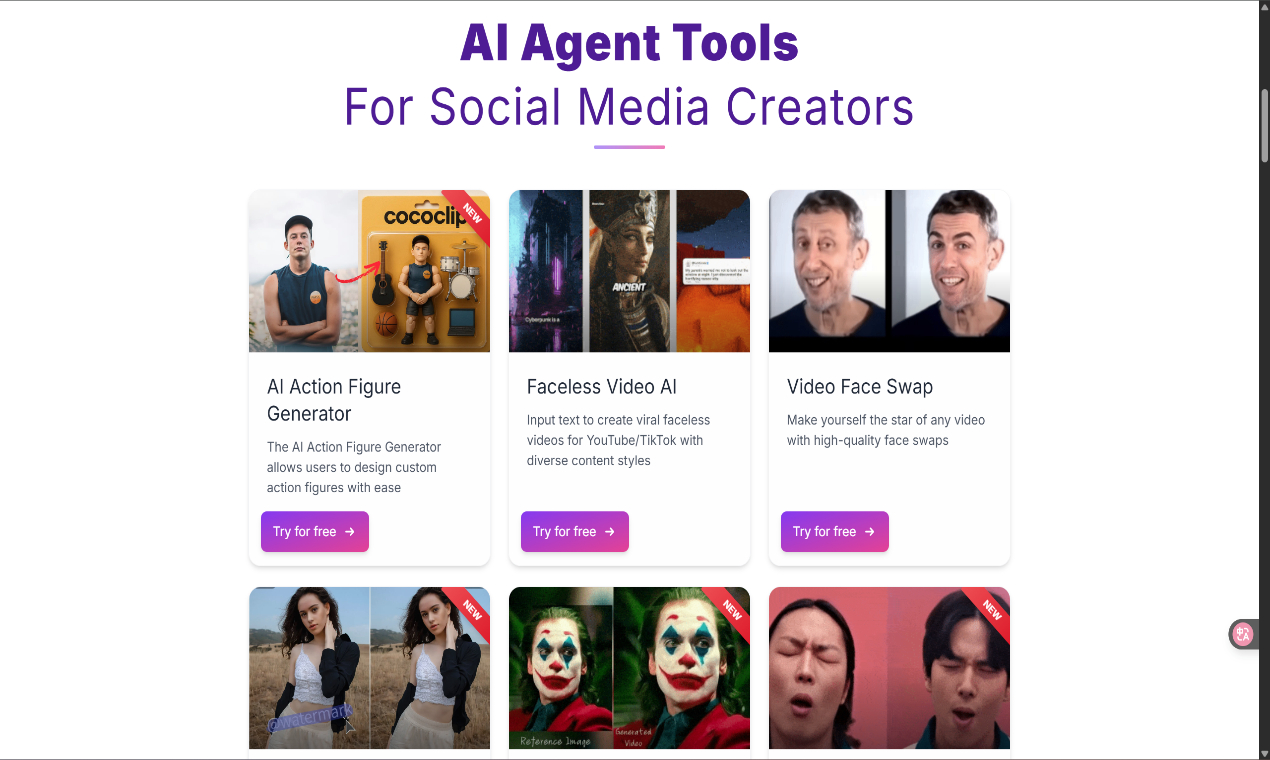1270x760 pixels.
Task: Open the Video Face Swap title
Action: coord(860,387)
